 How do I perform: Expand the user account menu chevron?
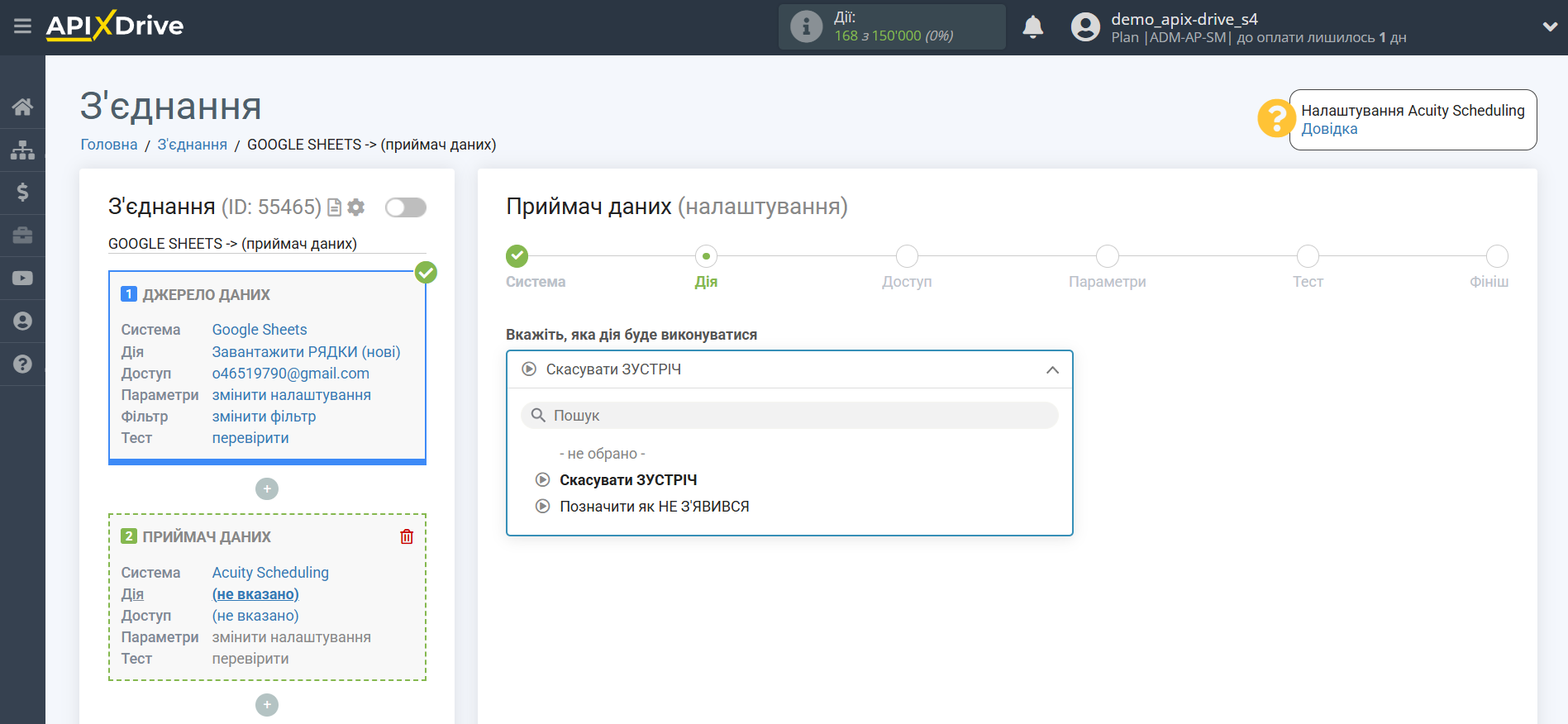1550,26
